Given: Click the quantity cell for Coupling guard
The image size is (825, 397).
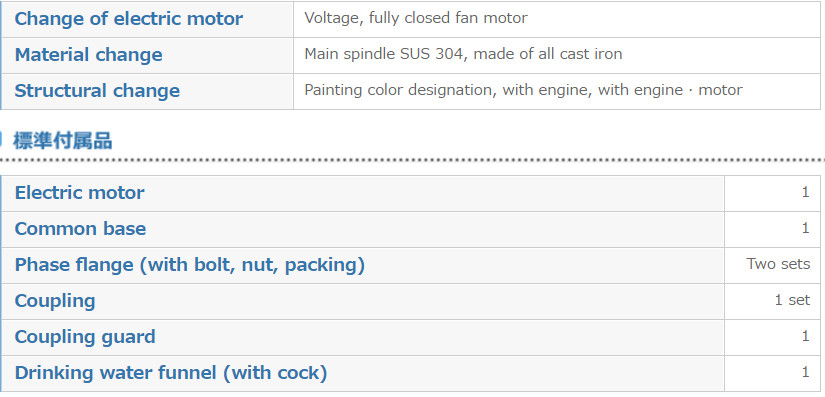Looking at the screenshot, I should pyautogui.click(x=772, y=337).
